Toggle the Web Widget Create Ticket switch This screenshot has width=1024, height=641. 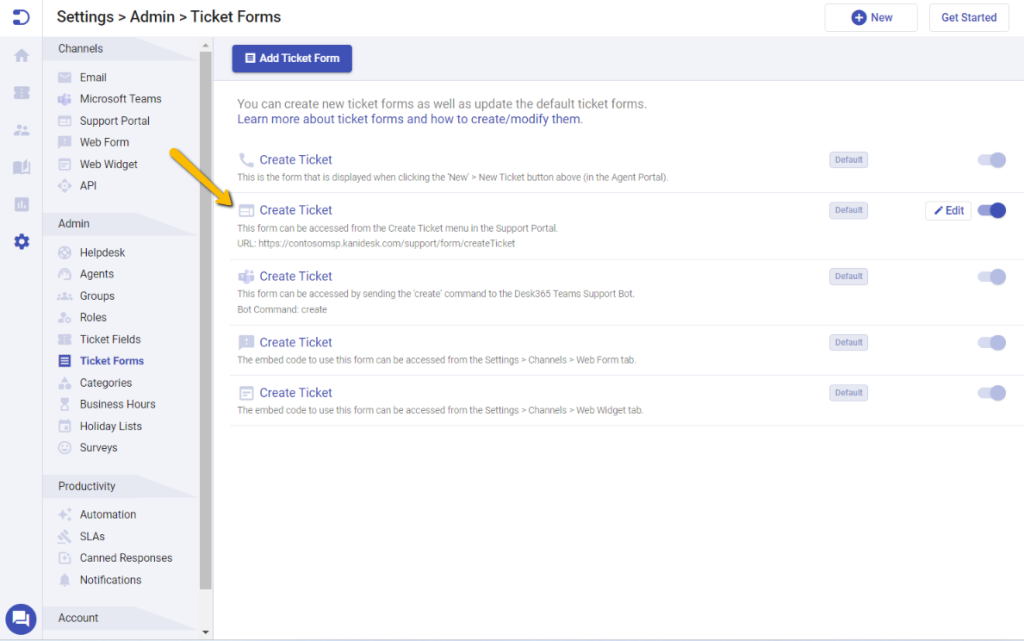pos(991,393)
